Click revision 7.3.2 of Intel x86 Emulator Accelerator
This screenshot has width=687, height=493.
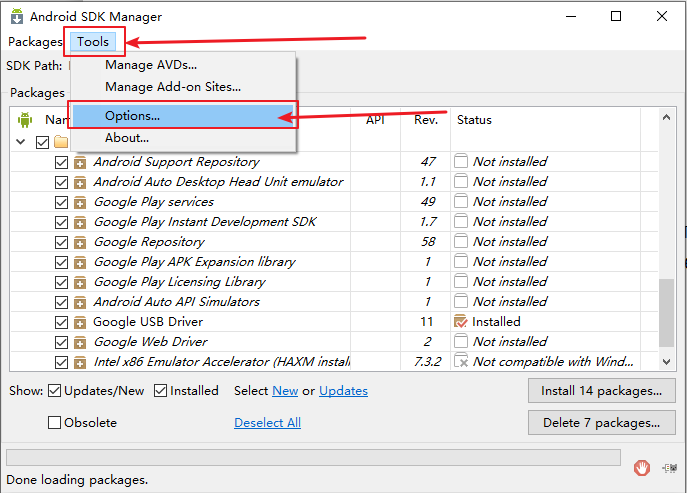pos(428,362)
